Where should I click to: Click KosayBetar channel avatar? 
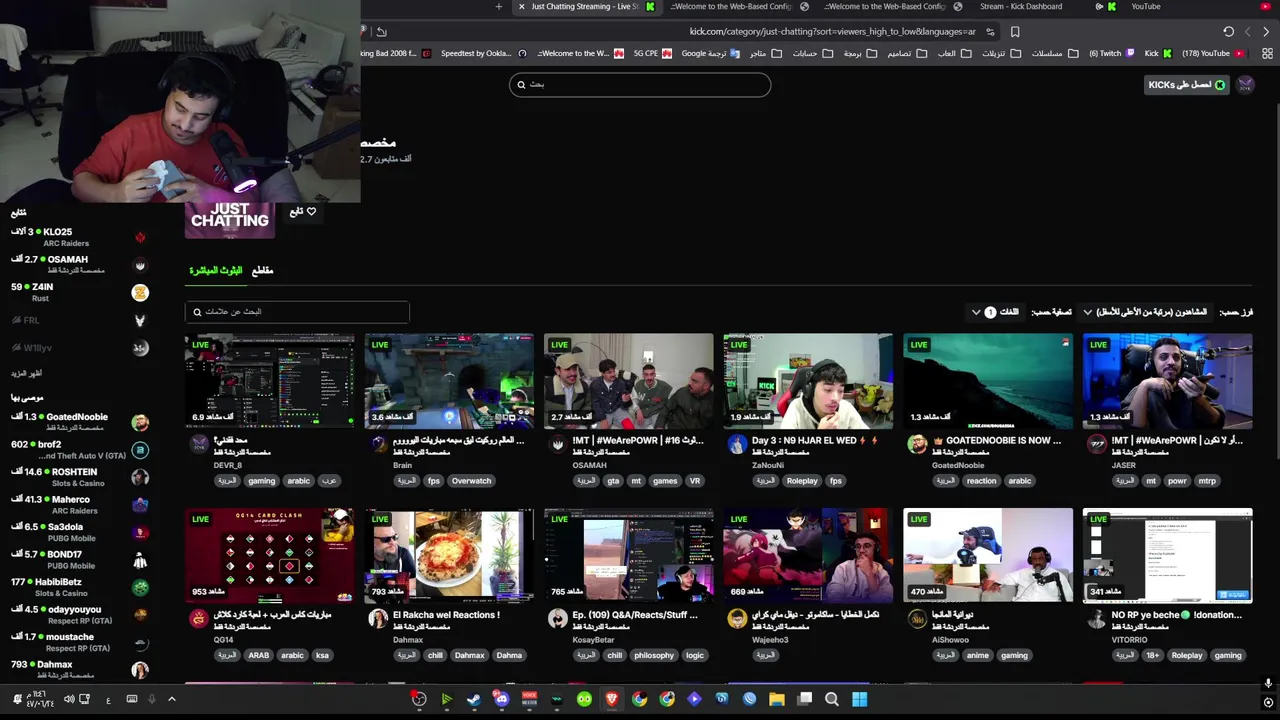558,620
